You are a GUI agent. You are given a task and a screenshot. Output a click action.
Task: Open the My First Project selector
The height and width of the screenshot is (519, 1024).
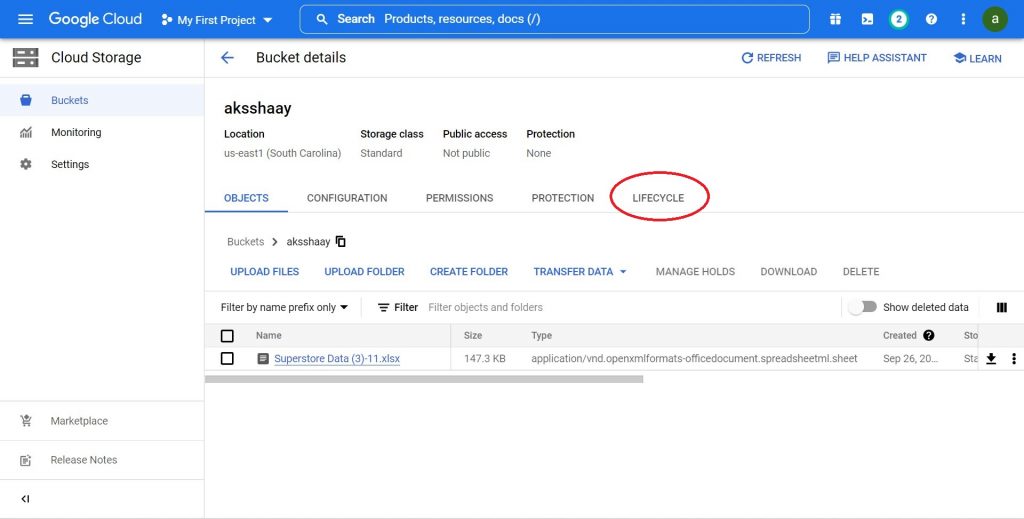[x=216, y=20]
